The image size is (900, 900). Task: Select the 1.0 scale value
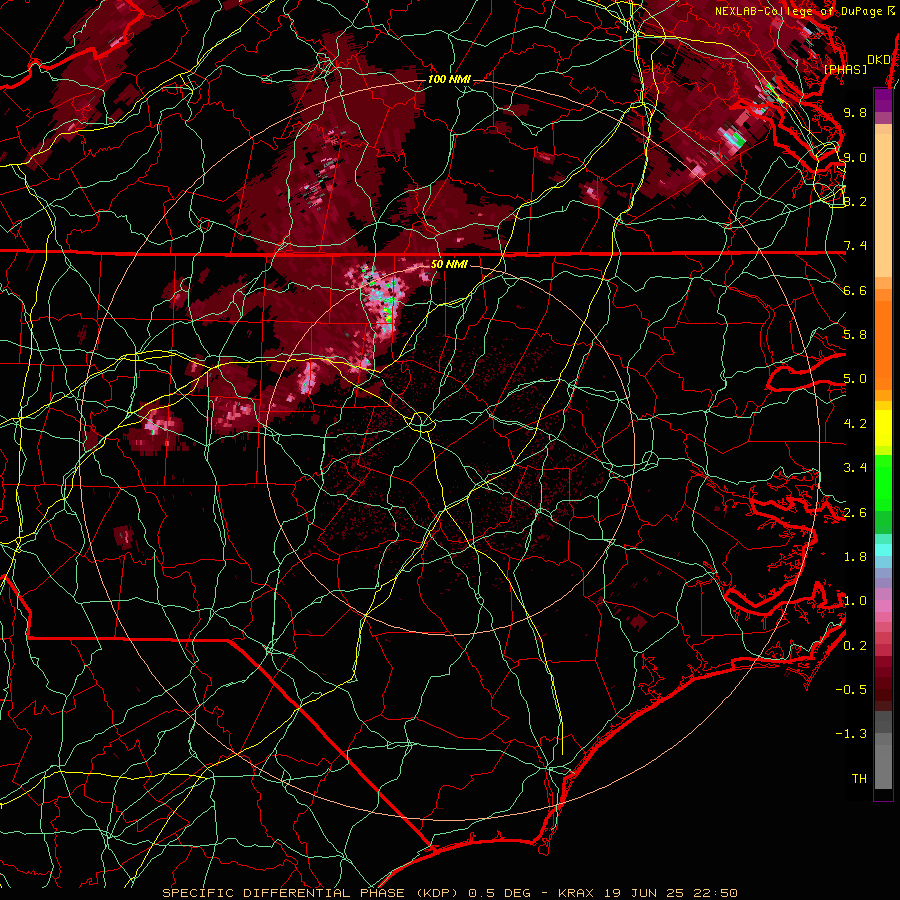[x=855, y=601]
